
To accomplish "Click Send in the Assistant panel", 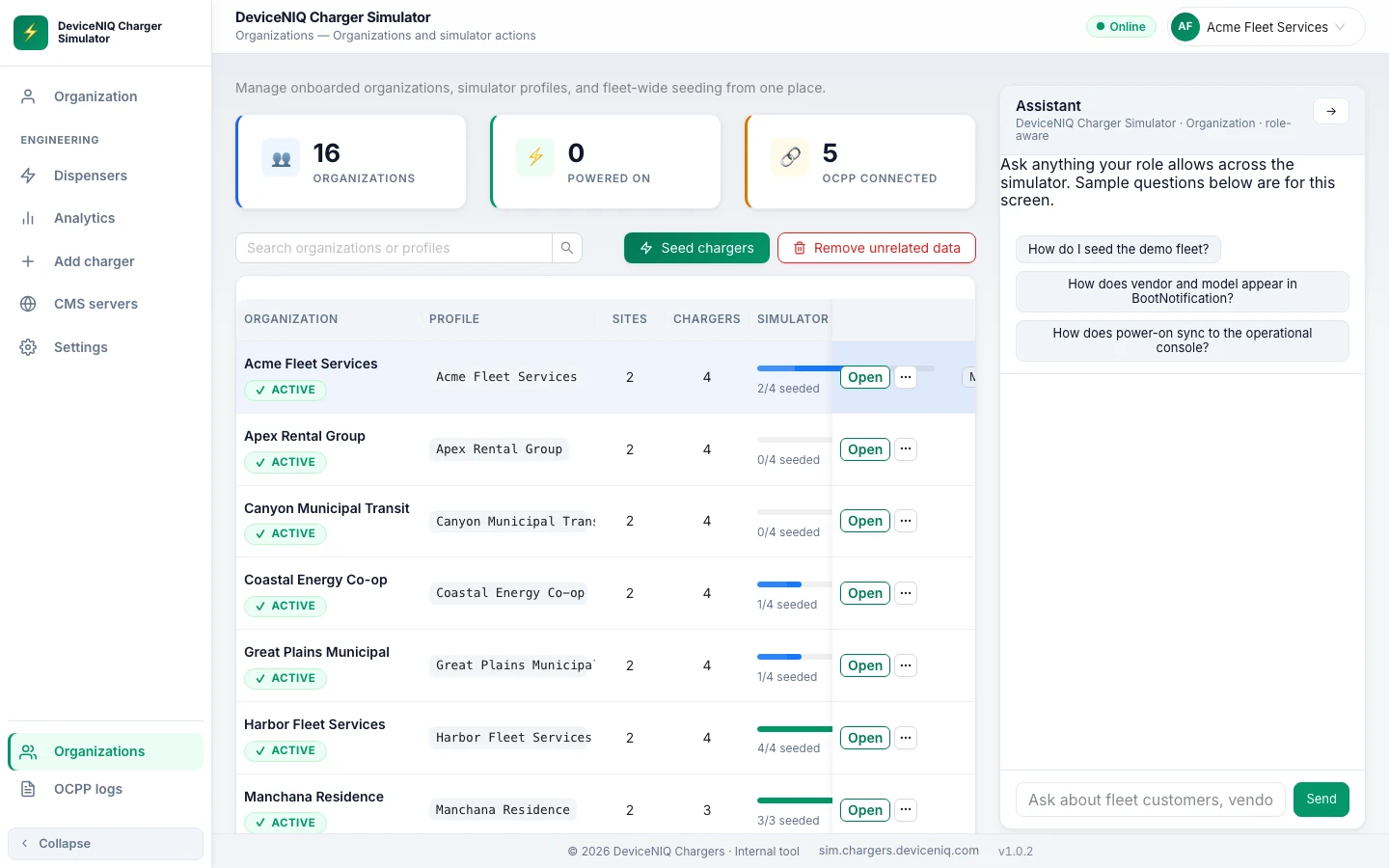I will [1321, 800].
